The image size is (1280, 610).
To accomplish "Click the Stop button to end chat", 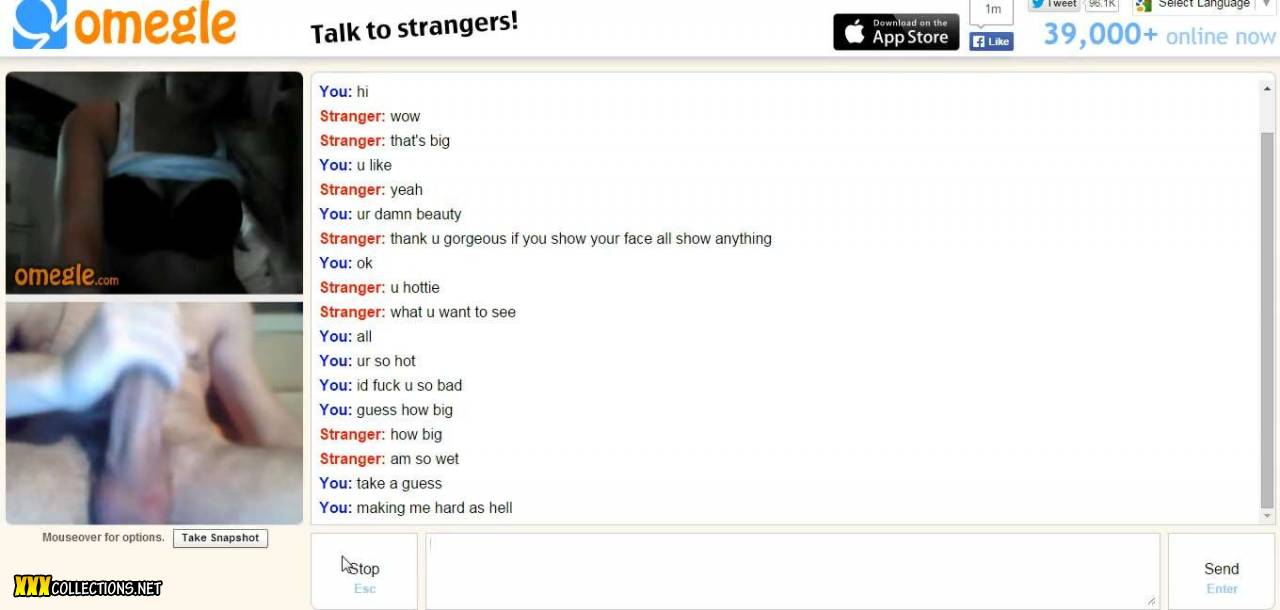I will [x=364, y=571].
